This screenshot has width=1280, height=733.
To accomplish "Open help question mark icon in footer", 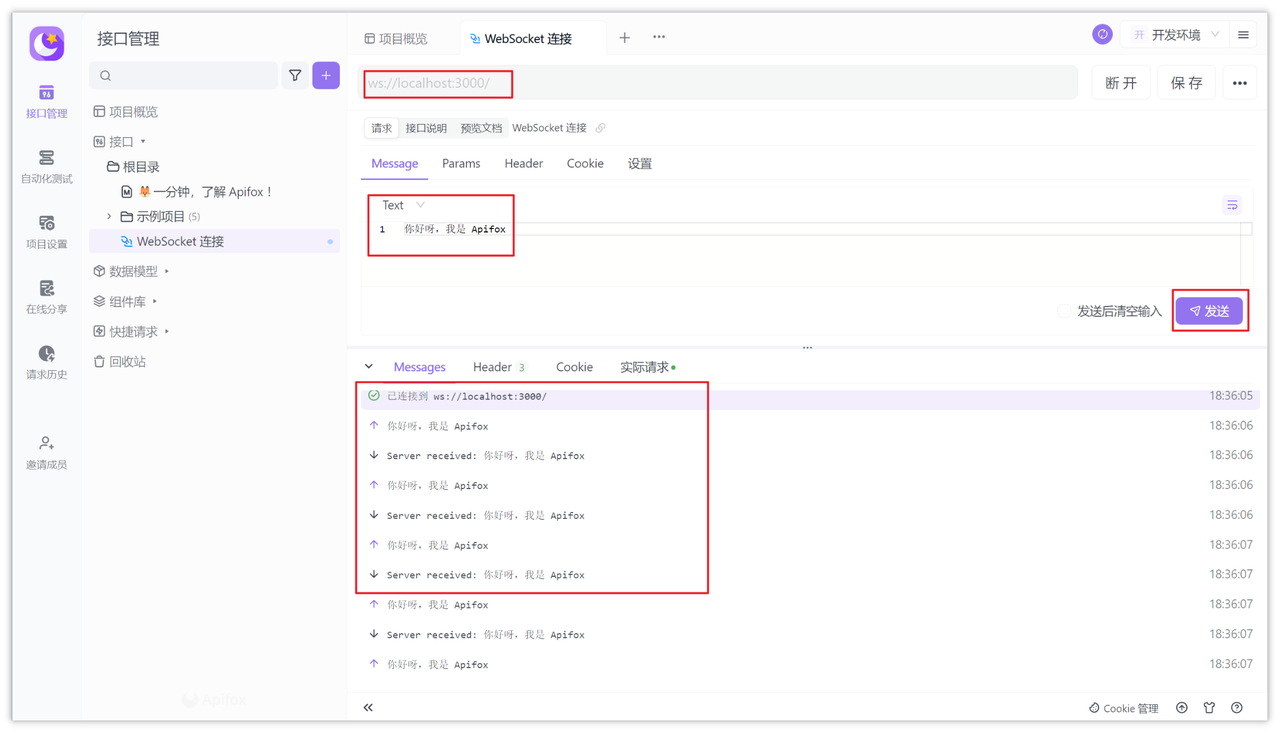I will (x=1237, y=708).
